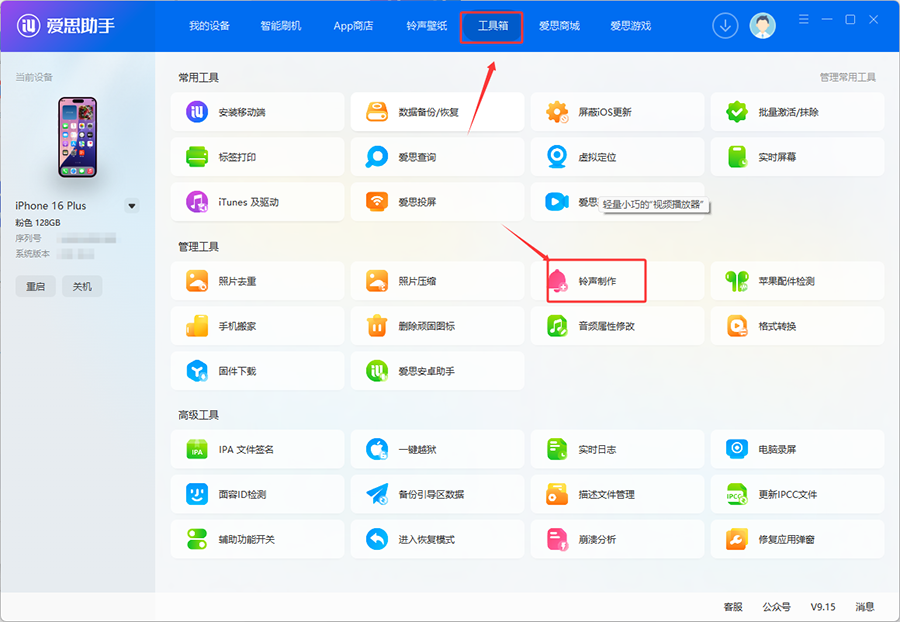Image resolution: width=900 pixels, height=622 pixels.
Task: Select the 工具箱 tab
Action: [x=492, y=26]
